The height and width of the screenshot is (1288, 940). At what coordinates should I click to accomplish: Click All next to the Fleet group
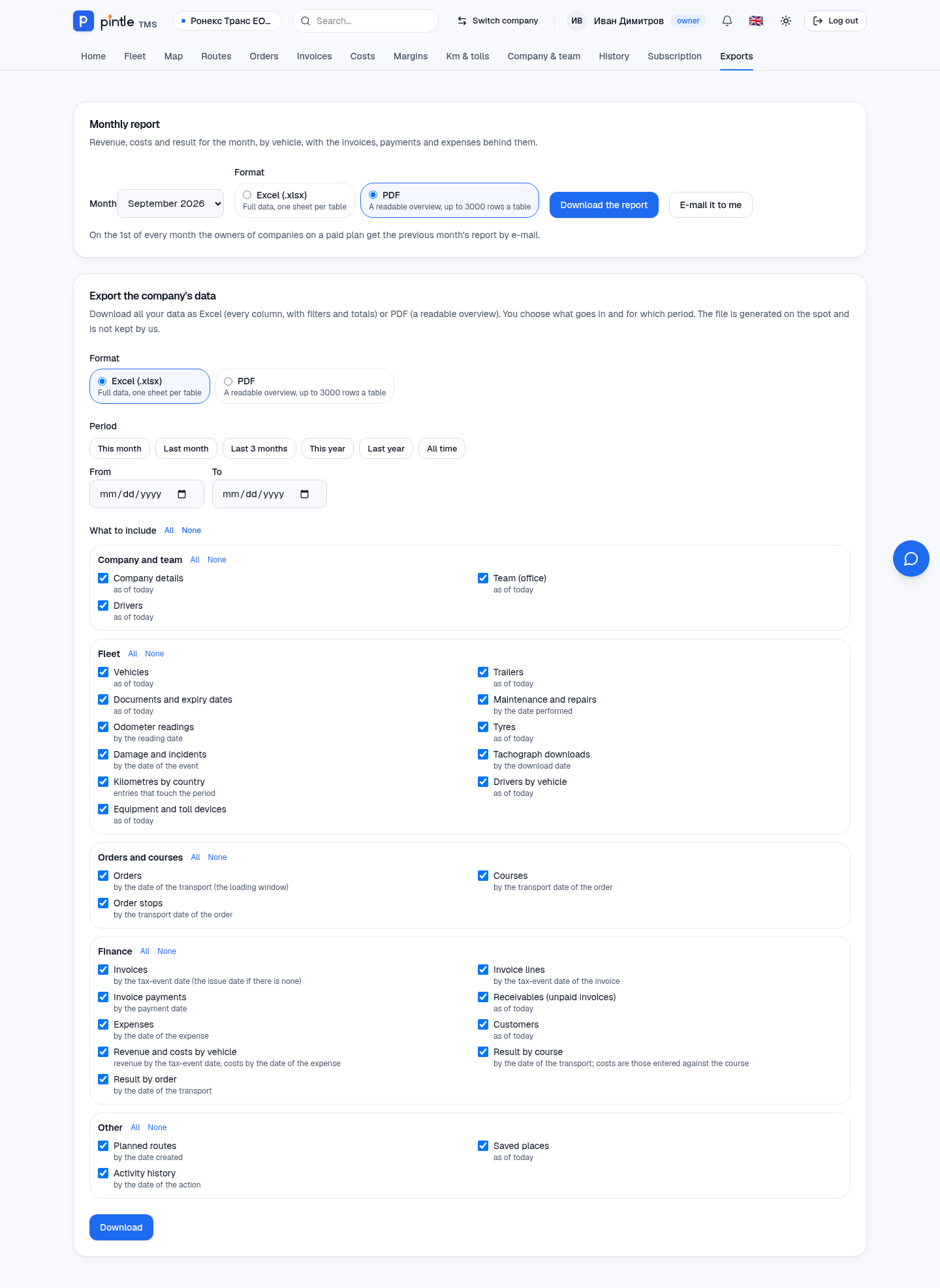(x=133, y=654)
